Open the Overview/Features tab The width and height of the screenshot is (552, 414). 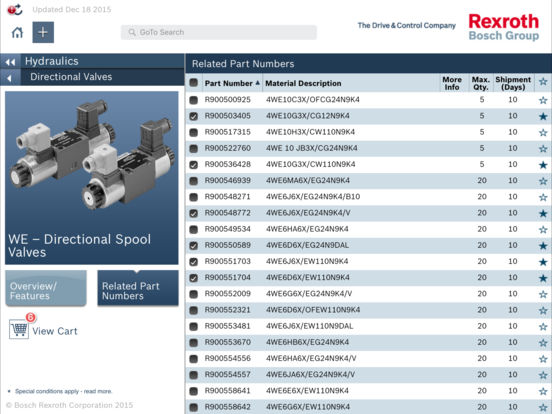pos(46,288)
